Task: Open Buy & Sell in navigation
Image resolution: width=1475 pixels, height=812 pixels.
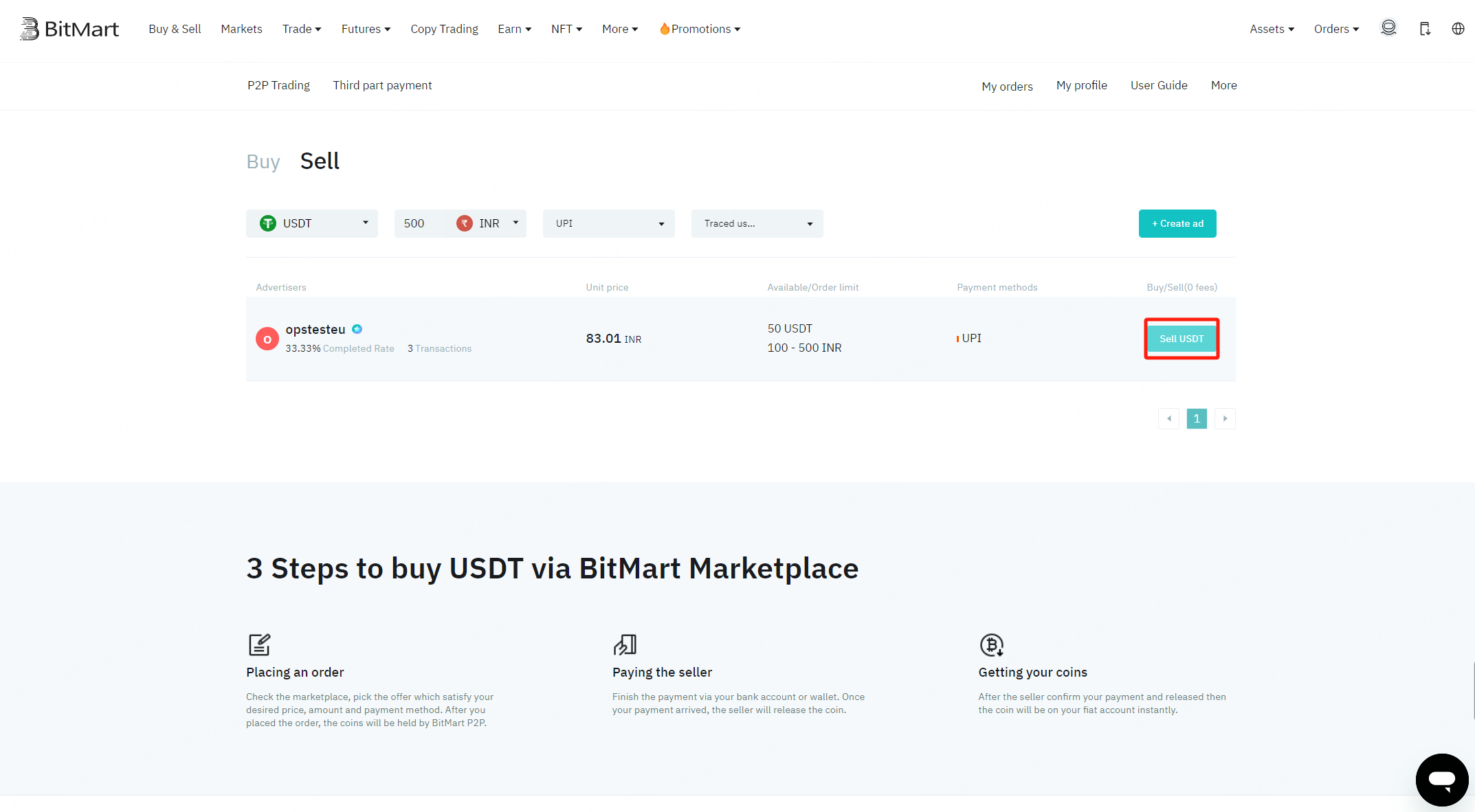Action: (175, 29)
